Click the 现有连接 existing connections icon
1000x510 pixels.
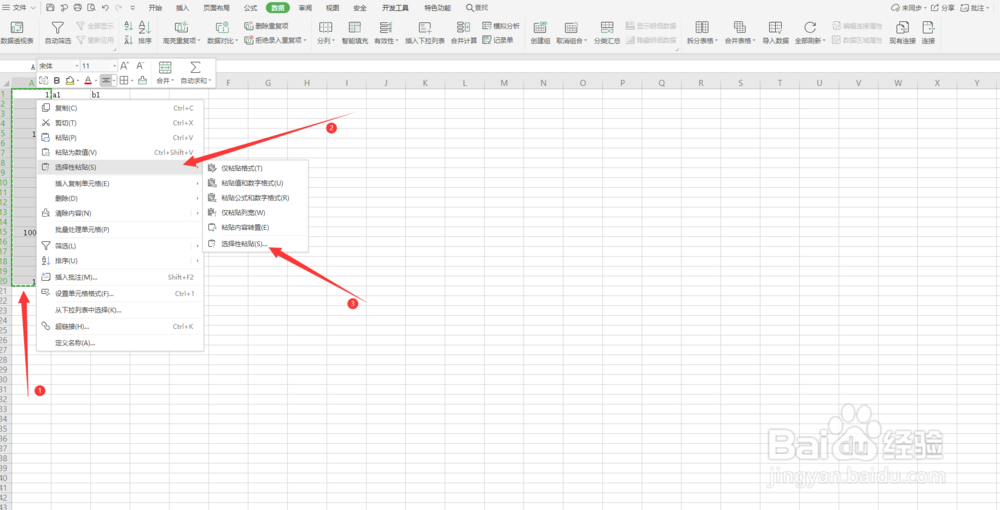902,27
